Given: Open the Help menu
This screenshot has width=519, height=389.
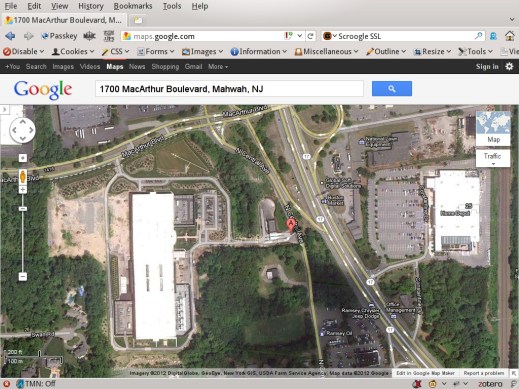Looking at the screenshot, I should tap(200, 6).
